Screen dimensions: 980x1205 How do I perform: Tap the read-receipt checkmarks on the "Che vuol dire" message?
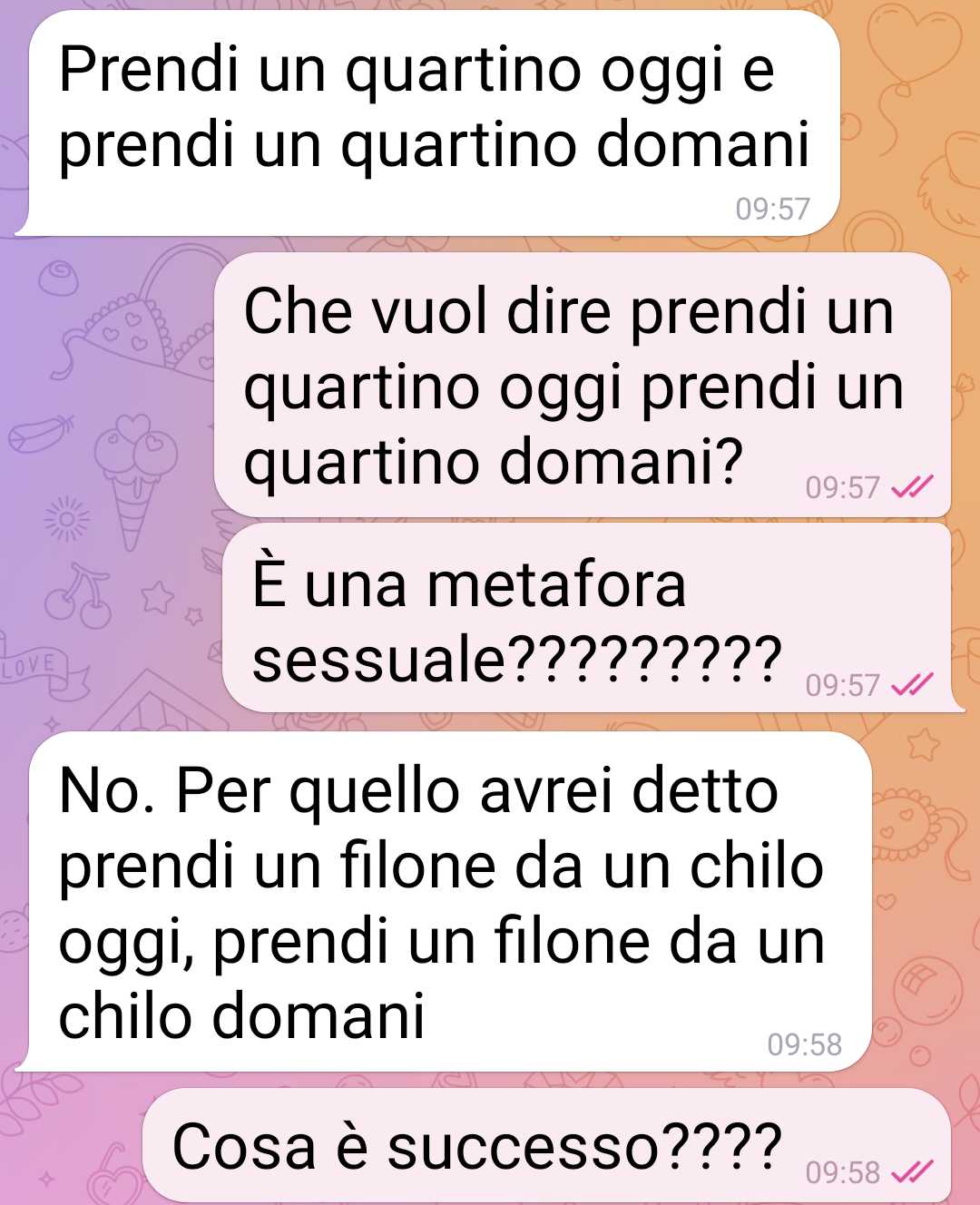pyautogui.click(x=911, y=488)
